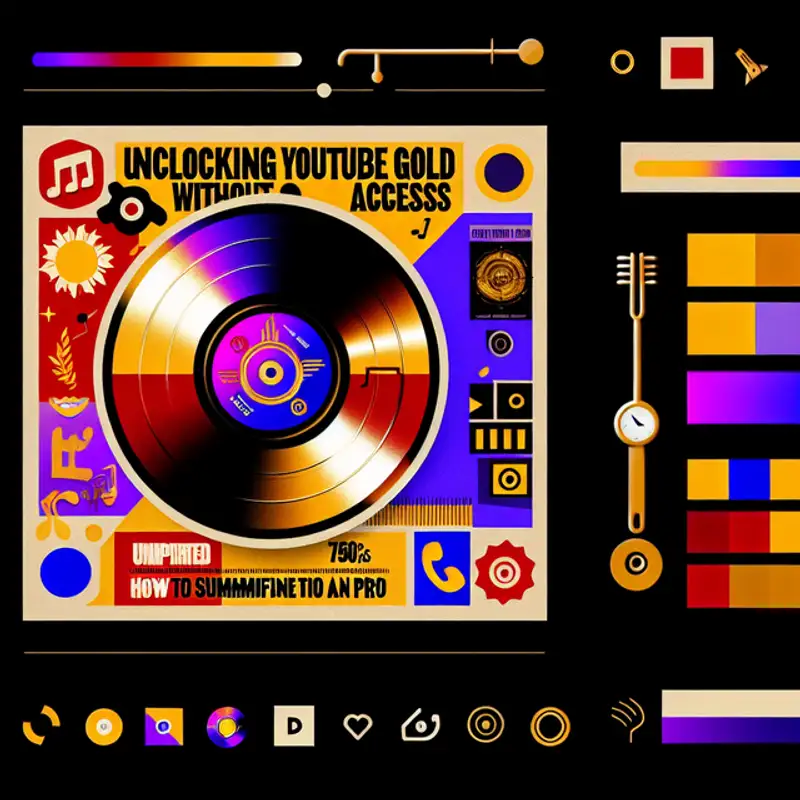Click the black tile with a gold ring
This screenshot has width=800, height=800.
click(x=515, y=401)
